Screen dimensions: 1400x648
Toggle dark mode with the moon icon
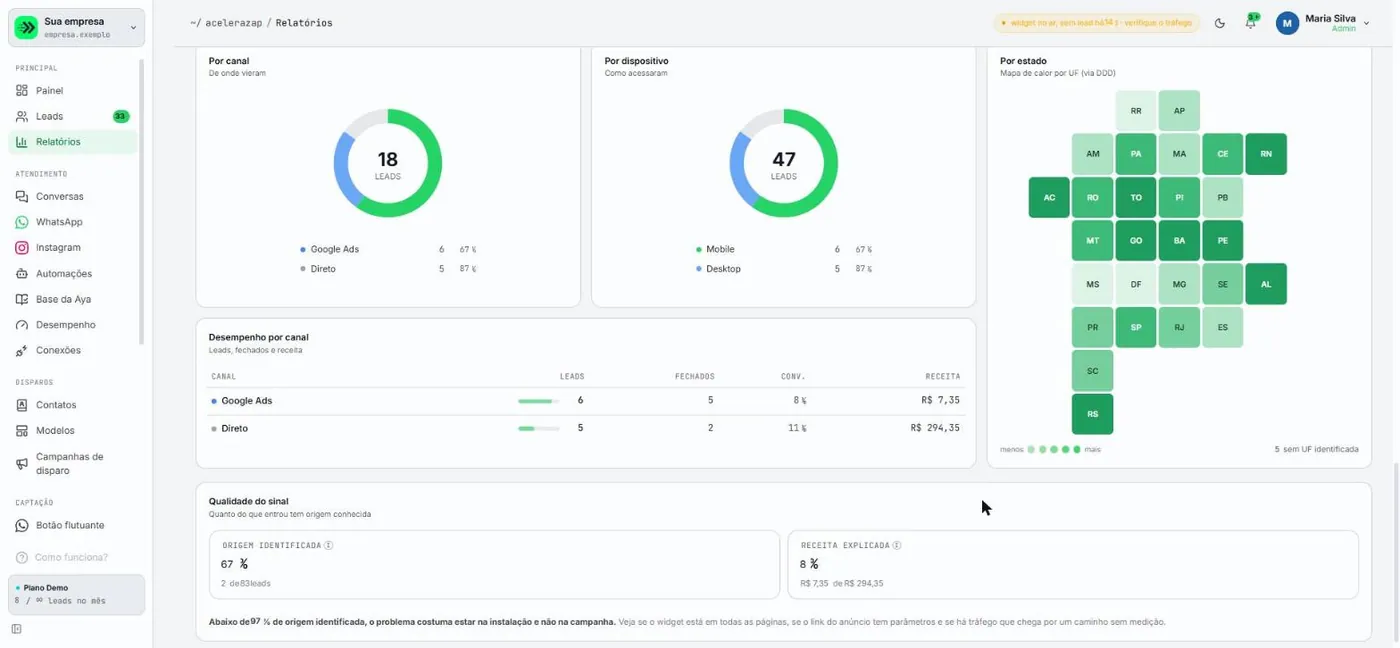[x=1219, y=23]
